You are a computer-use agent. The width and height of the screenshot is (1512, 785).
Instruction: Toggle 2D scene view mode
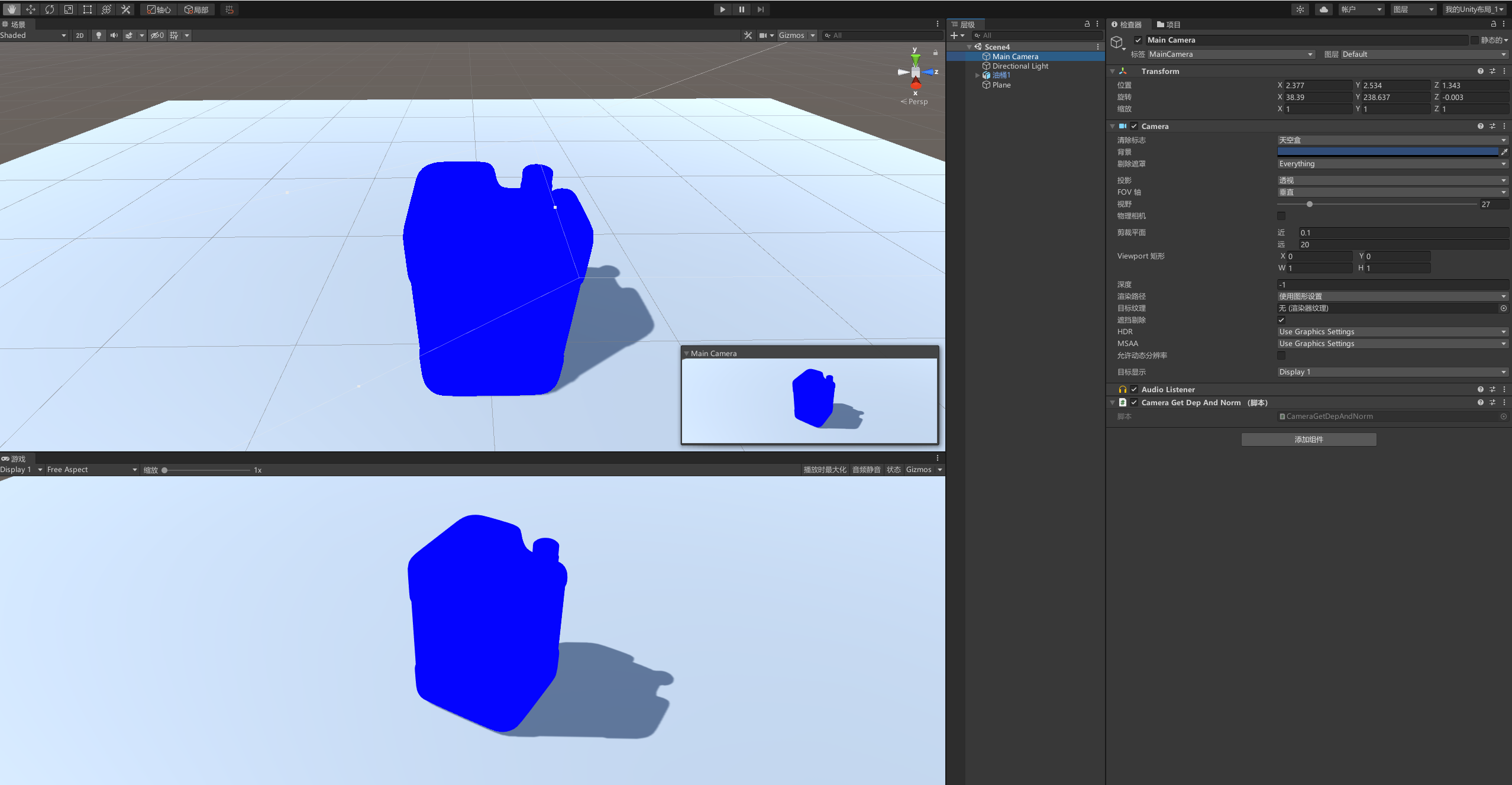click(x=80, y=35)
